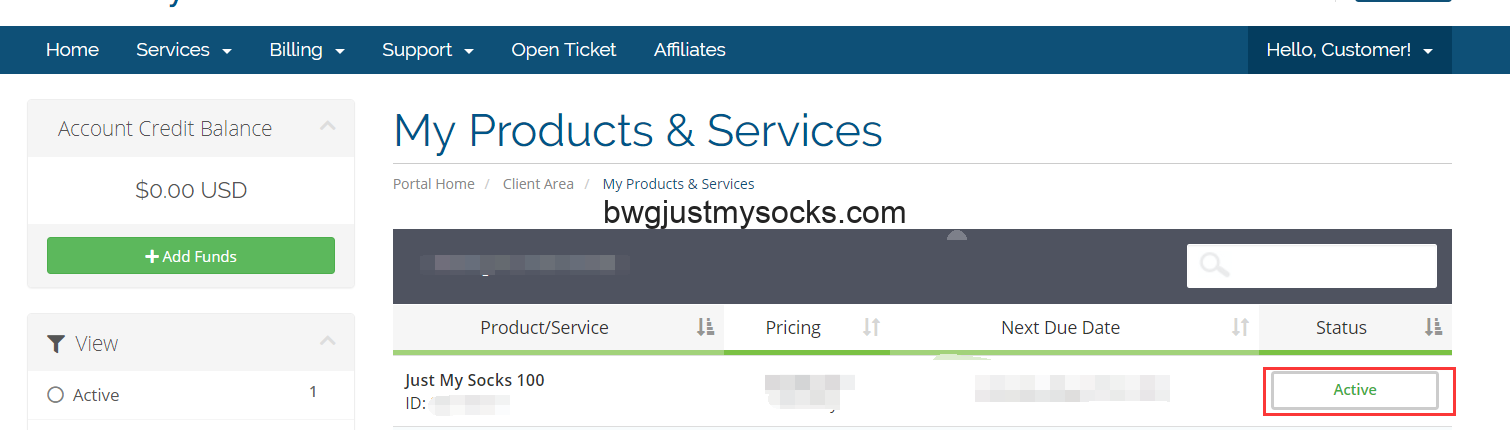
Task: Click the View panel filter icon
Action: click(x=56, y=344)
